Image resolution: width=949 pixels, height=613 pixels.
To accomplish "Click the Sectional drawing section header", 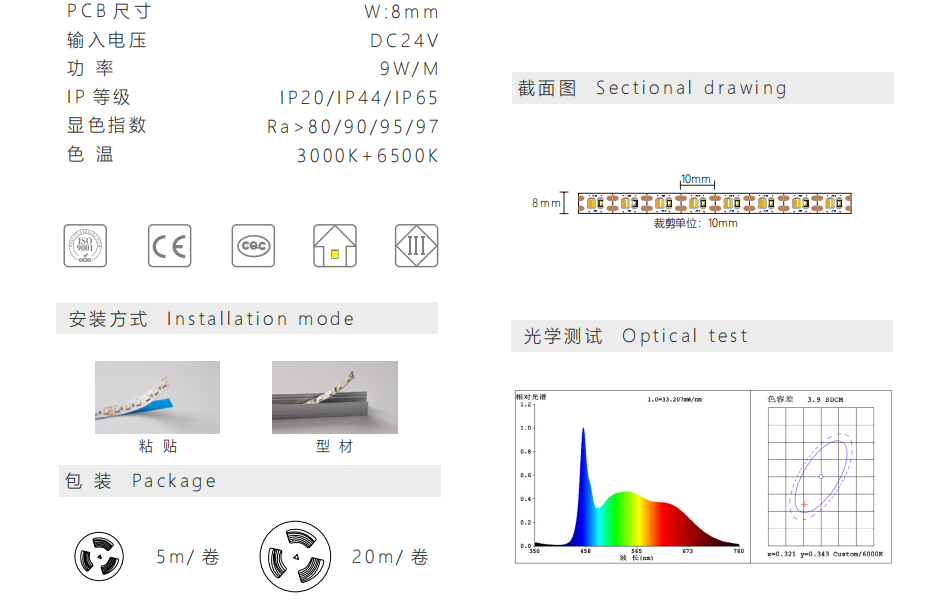I will 701,88.
